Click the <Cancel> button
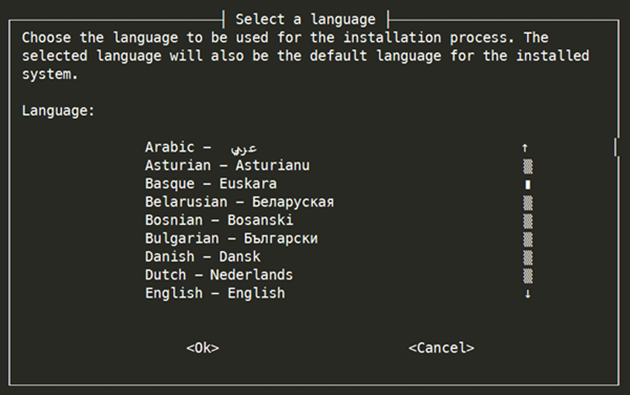 441,348
